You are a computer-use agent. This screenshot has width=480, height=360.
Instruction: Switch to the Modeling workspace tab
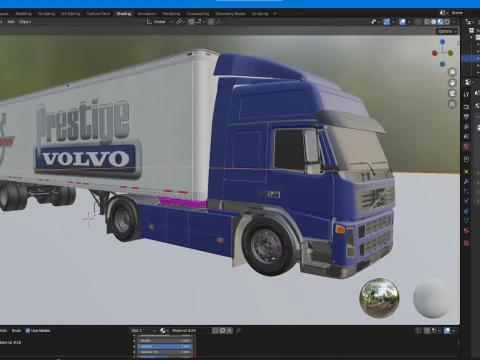24,14
